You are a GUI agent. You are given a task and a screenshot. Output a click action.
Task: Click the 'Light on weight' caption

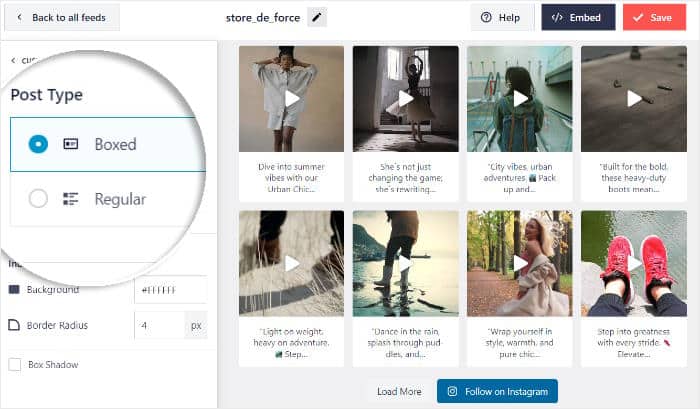292,342
